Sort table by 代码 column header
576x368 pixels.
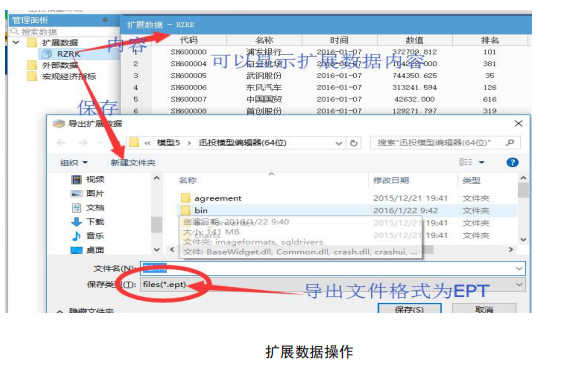click(x=188, y=40)
